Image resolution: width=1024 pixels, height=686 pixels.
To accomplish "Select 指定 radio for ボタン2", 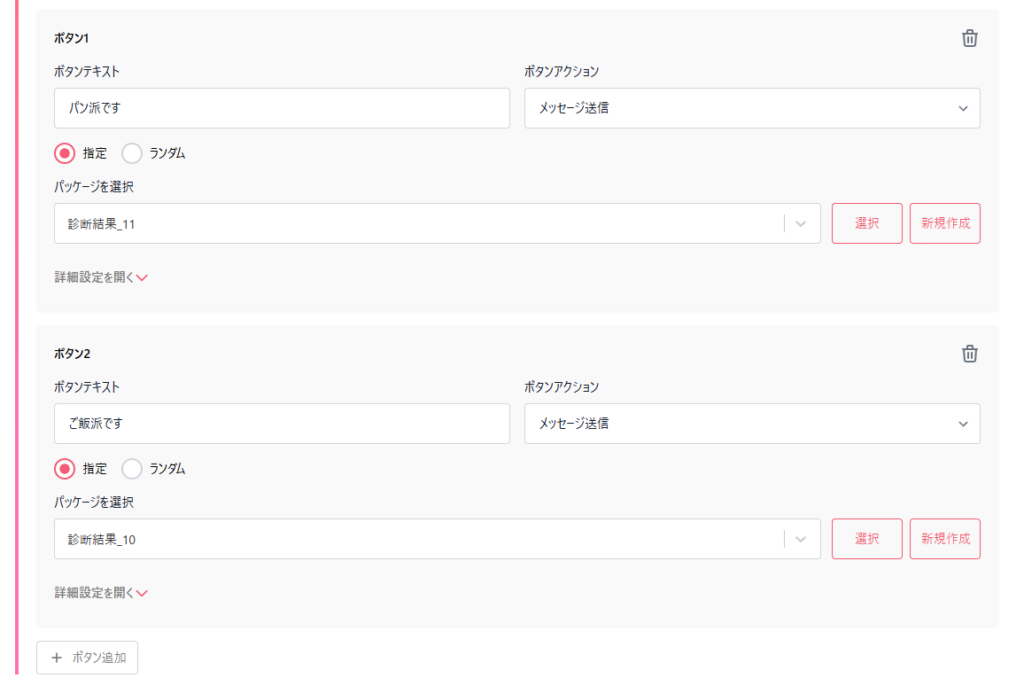I will tap(65, 468).
